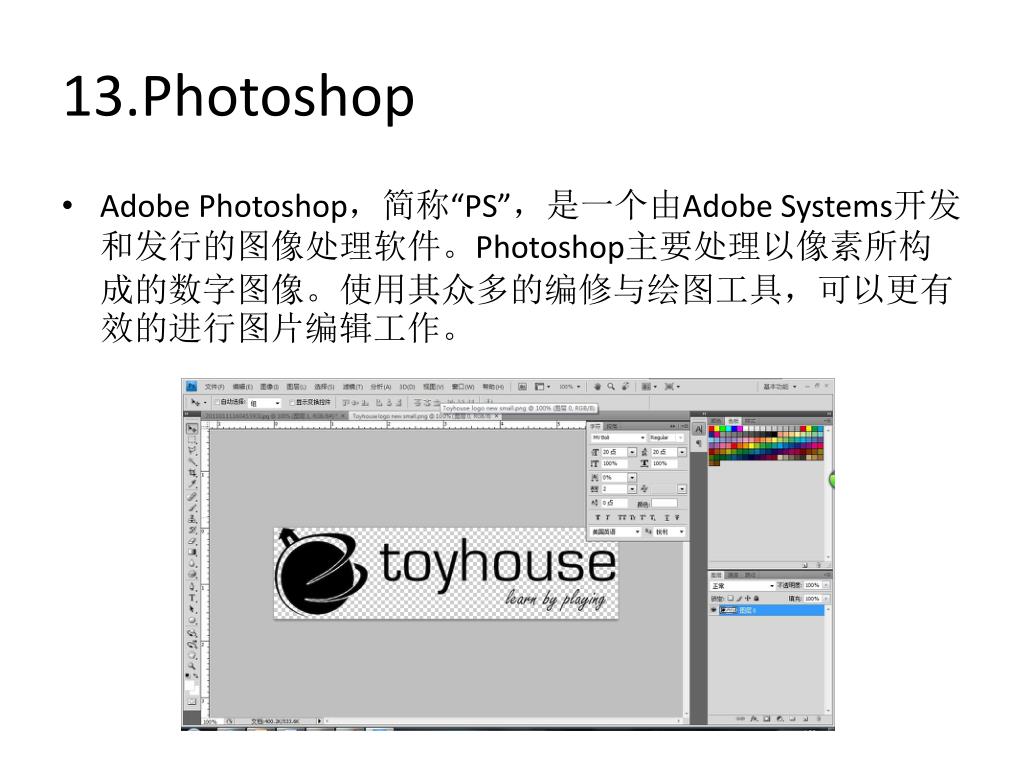The height and width of the screenshot is (768, 1024).
Task: Click the red swatch in Swatches panel
Action: (712, 429)
